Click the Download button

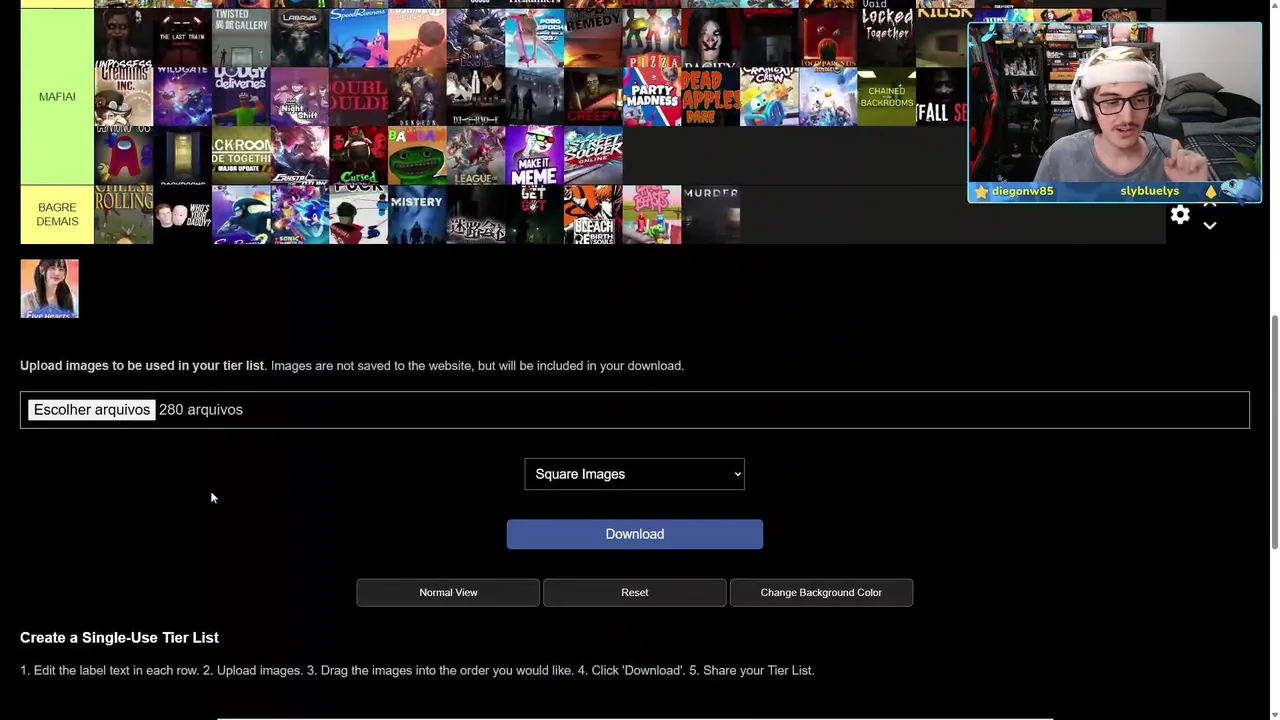click(634, 534)
